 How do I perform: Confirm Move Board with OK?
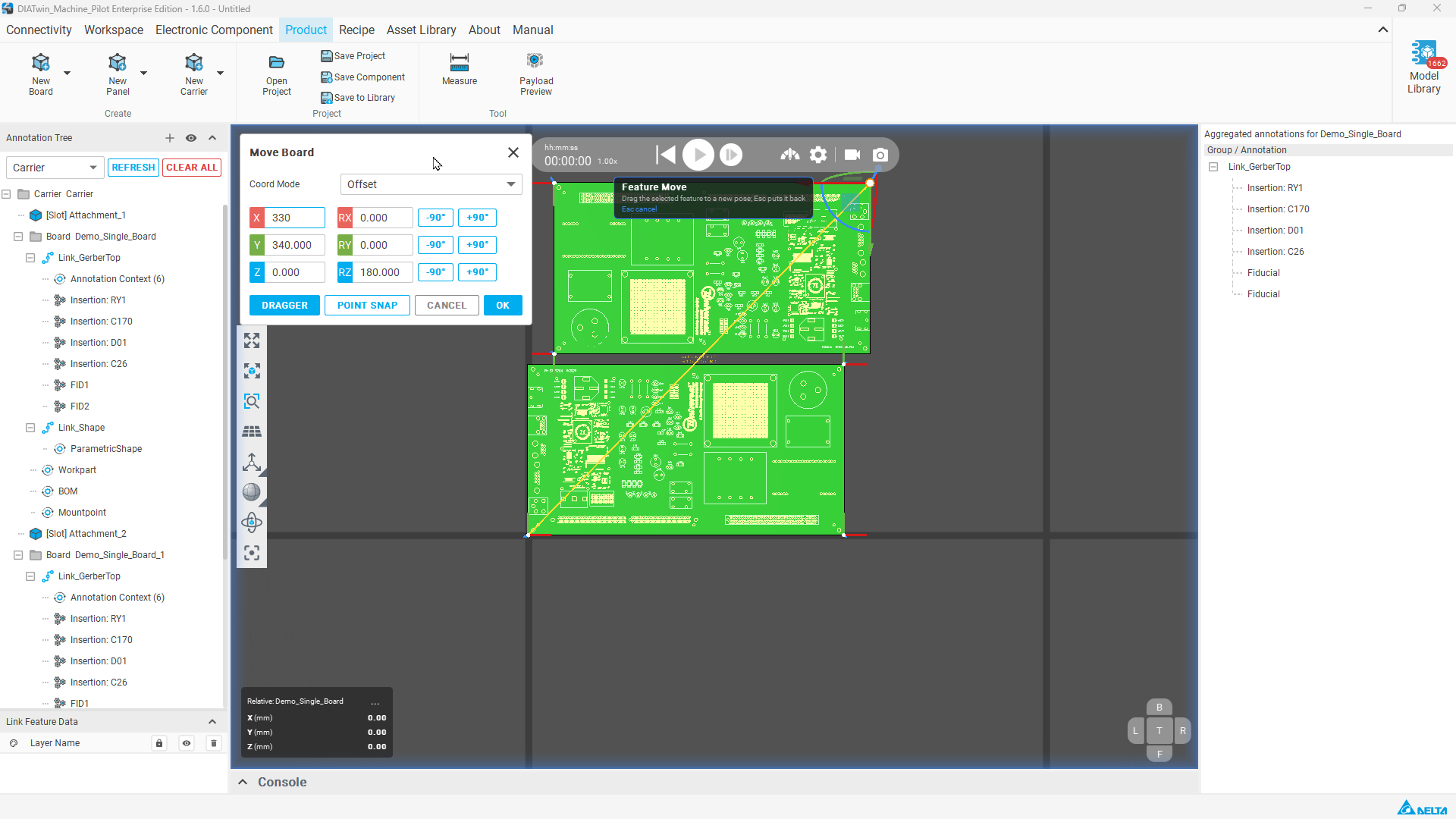503,306
